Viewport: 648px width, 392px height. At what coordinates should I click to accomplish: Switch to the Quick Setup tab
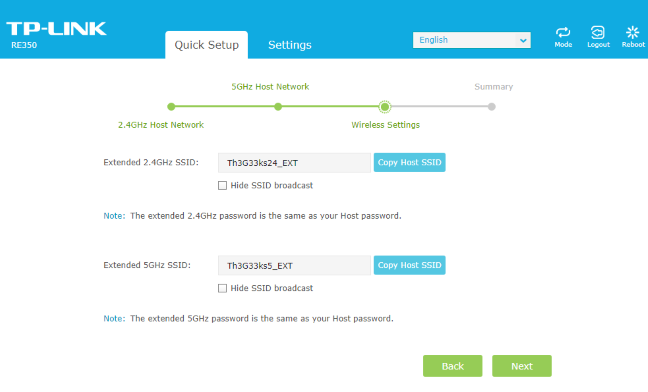click(207, 45)
